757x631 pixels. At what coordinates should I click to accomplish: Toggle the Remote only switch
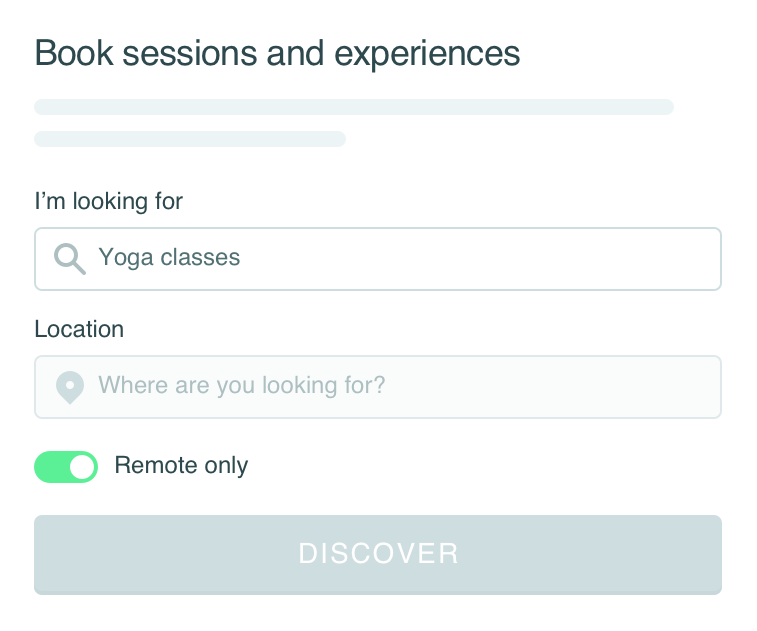(66, 466)
